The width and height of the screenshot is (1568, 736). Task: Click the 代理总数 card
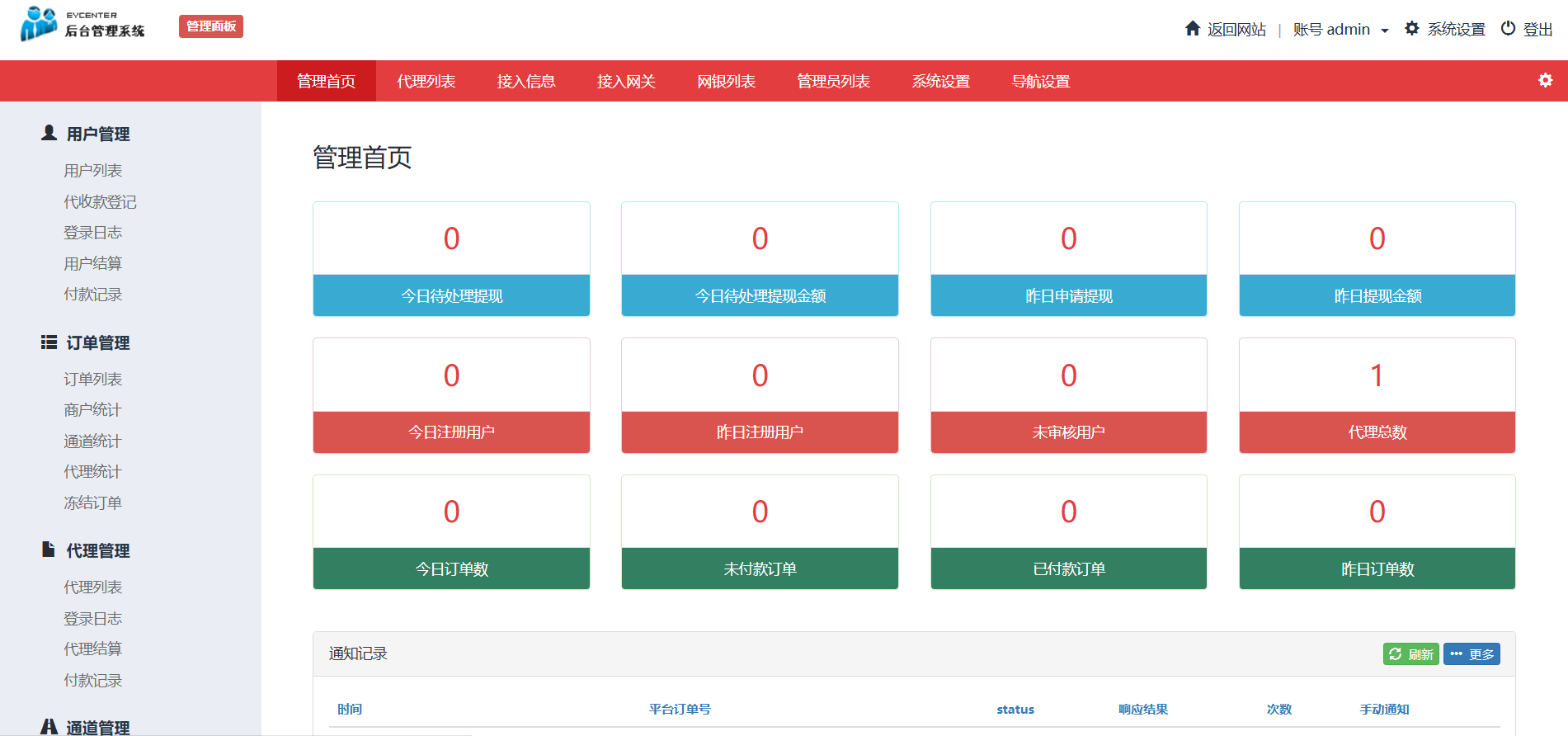click(x=1377, y=395)
